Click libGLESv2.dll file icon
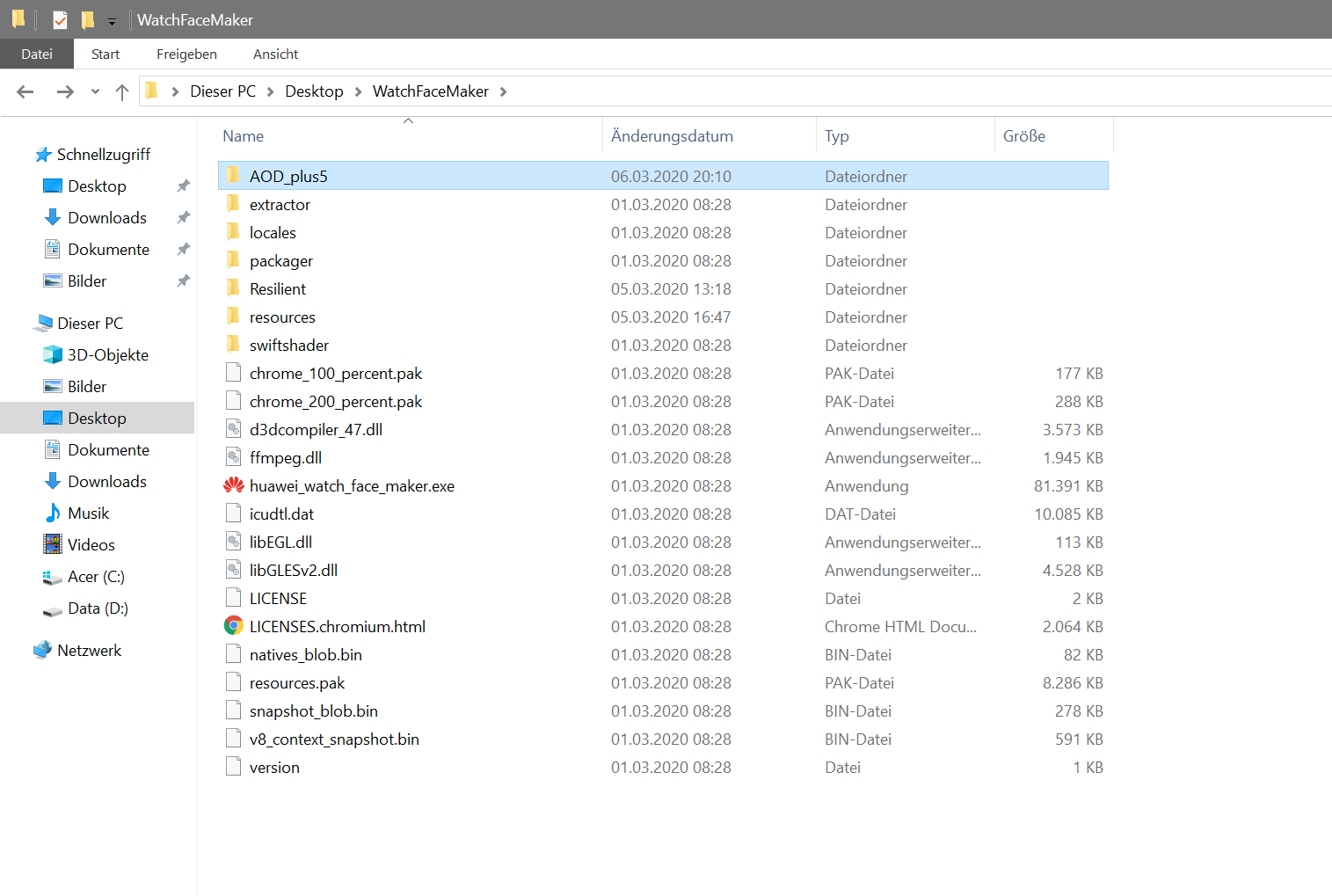Screen dimensions: 1332x896 [x=233, y=570]
